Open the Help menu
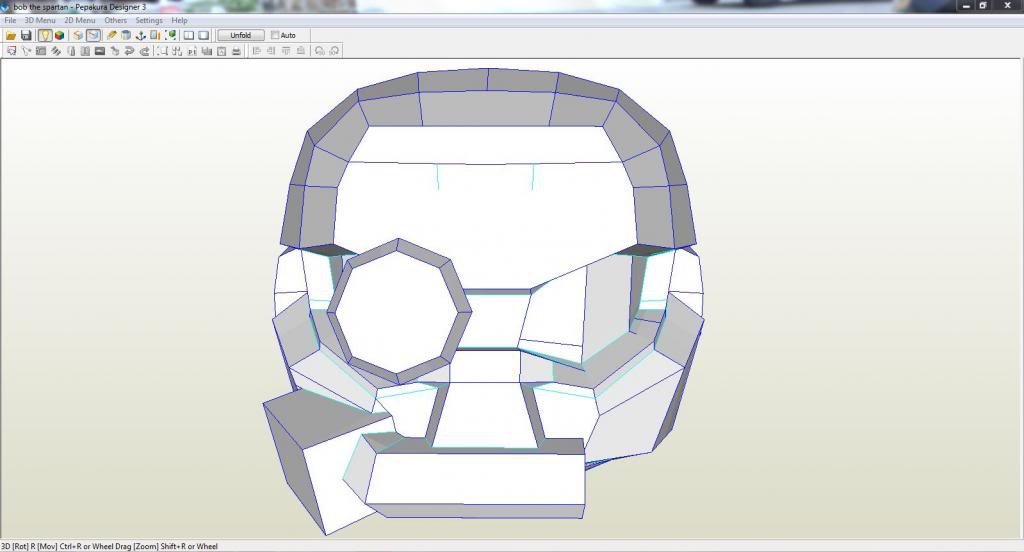 pos(180,20)
